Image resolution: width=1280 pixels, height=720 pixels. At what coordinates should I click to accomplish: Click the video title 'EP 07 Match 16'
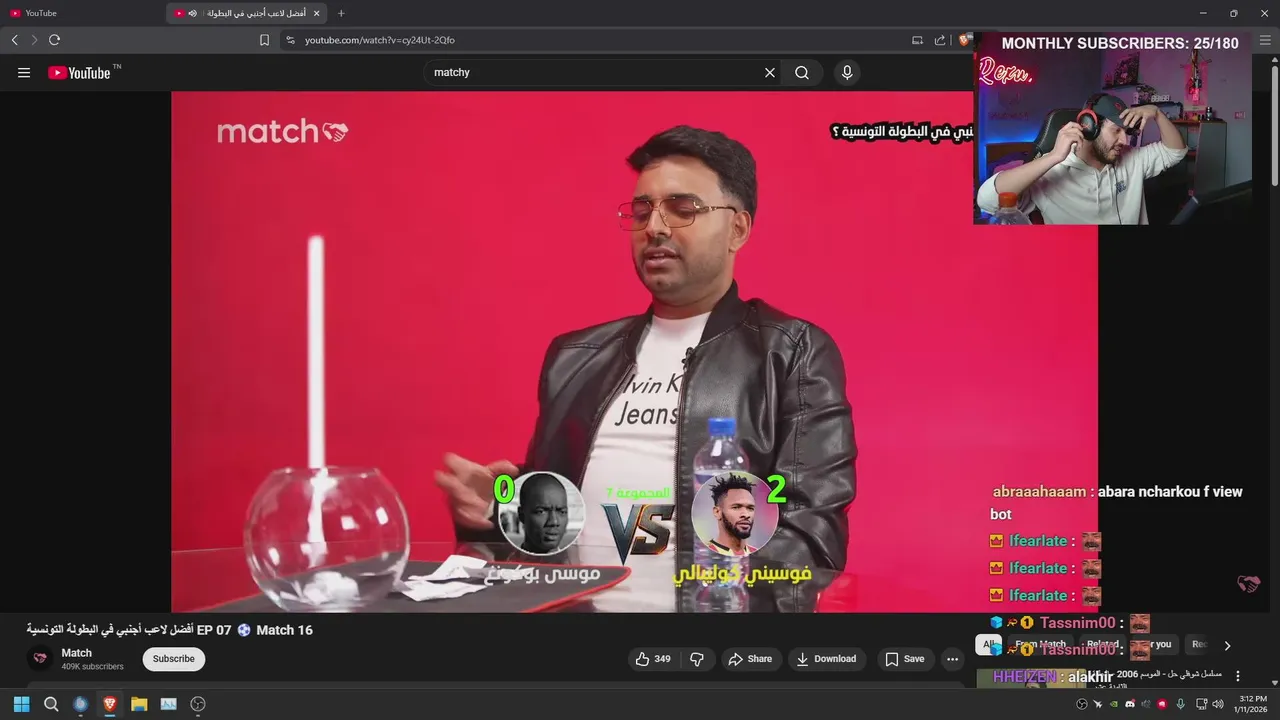169,630
